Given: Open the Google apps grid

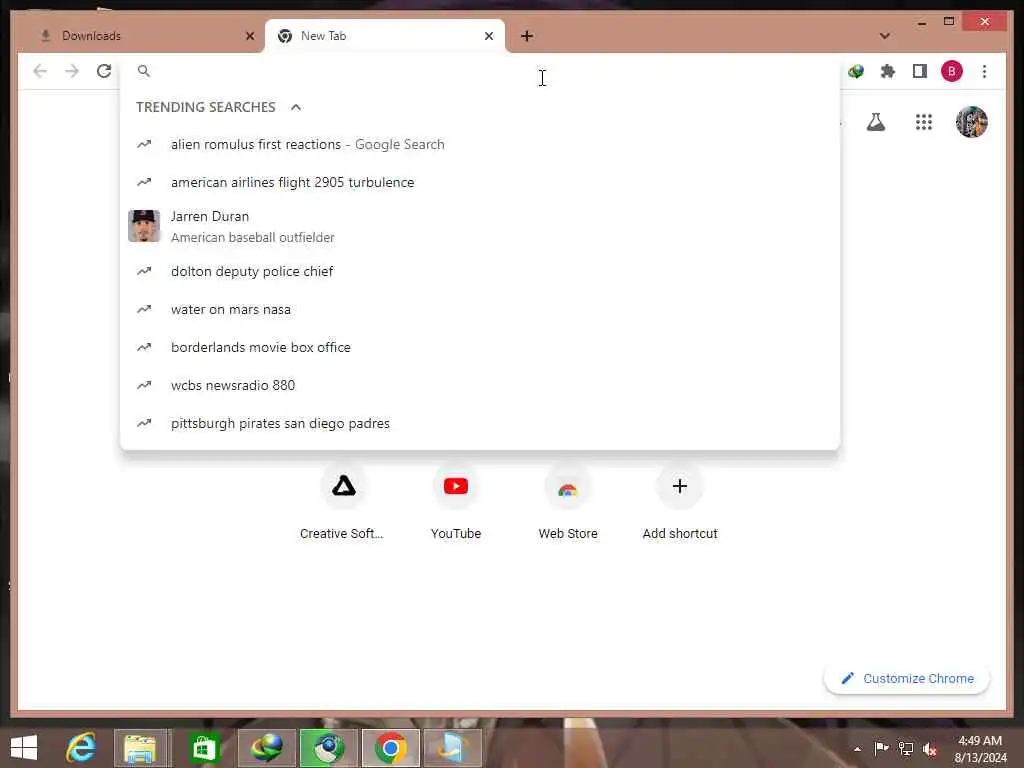Looking at the screenshot, I should [x=923, y=122].
